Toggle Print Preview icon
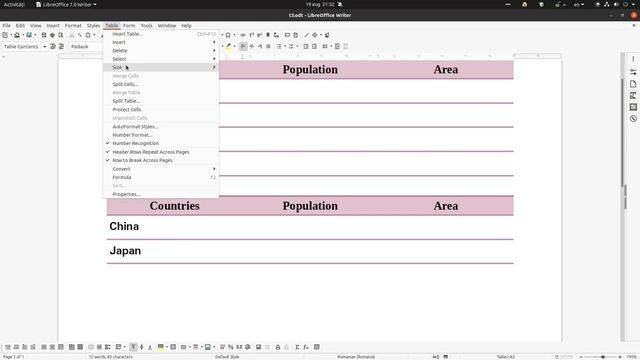This screenshot has height=360, width=640. click(x=61, y=35)
